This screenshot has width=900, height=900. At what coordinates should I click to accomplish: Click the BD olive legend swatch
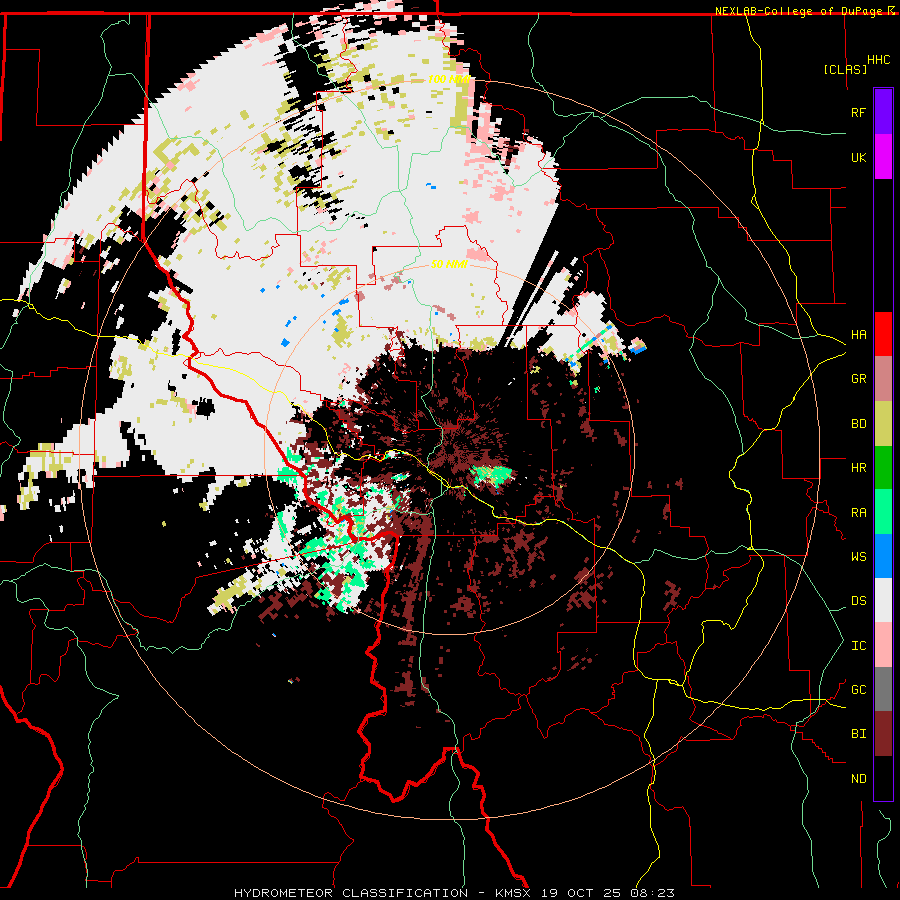883,424
